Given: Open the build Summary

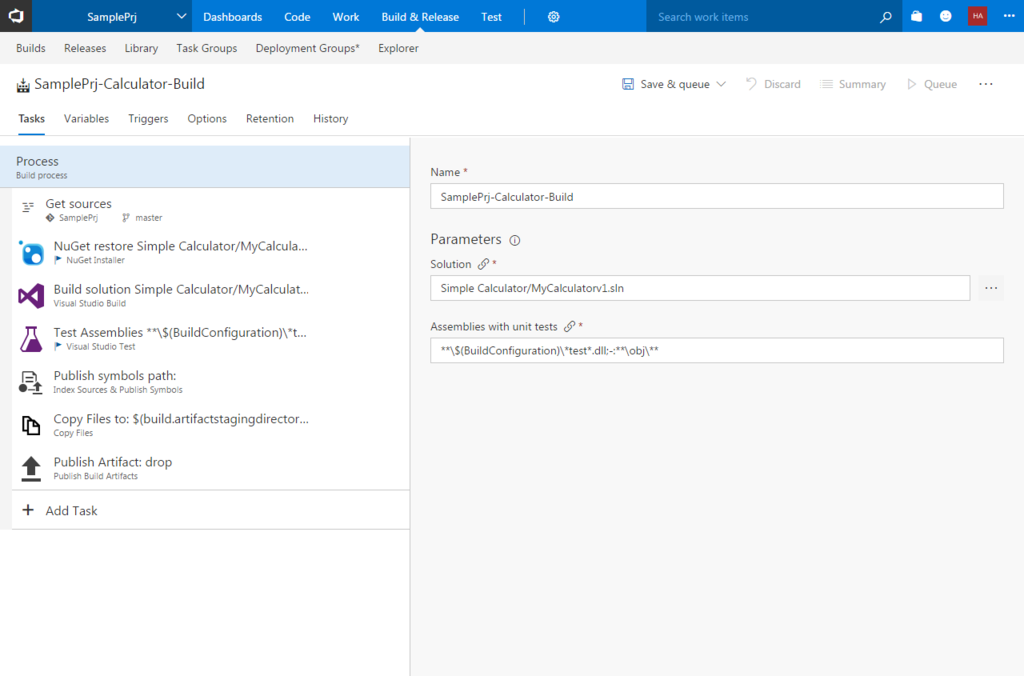Looking at the screenshot, I should [x=853, y=84].
